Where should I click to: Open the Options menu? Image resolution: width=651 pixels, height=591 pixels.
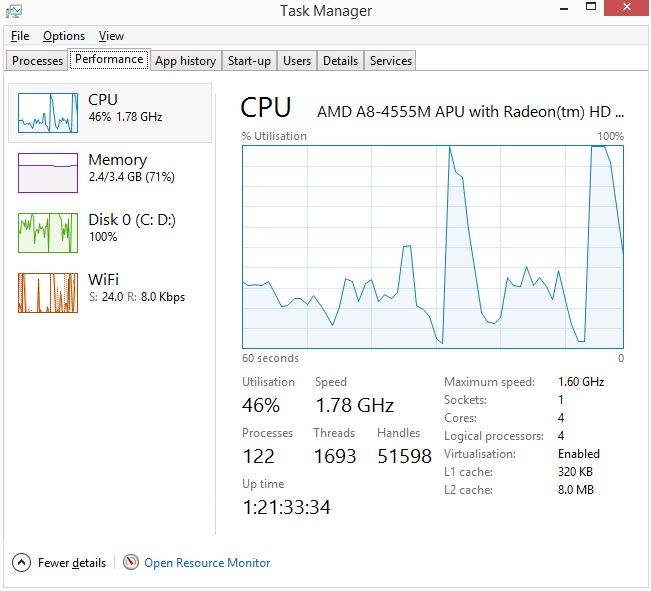coord(64,36)
